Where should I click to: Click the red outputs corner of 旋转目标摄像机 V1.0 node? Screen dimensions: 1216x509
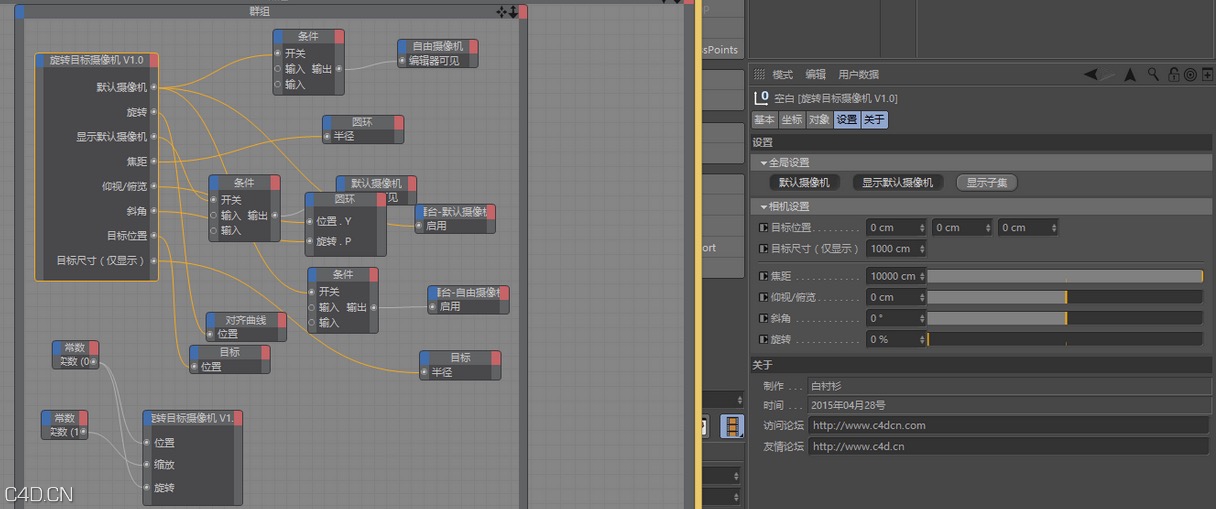(x=152, y=60)
